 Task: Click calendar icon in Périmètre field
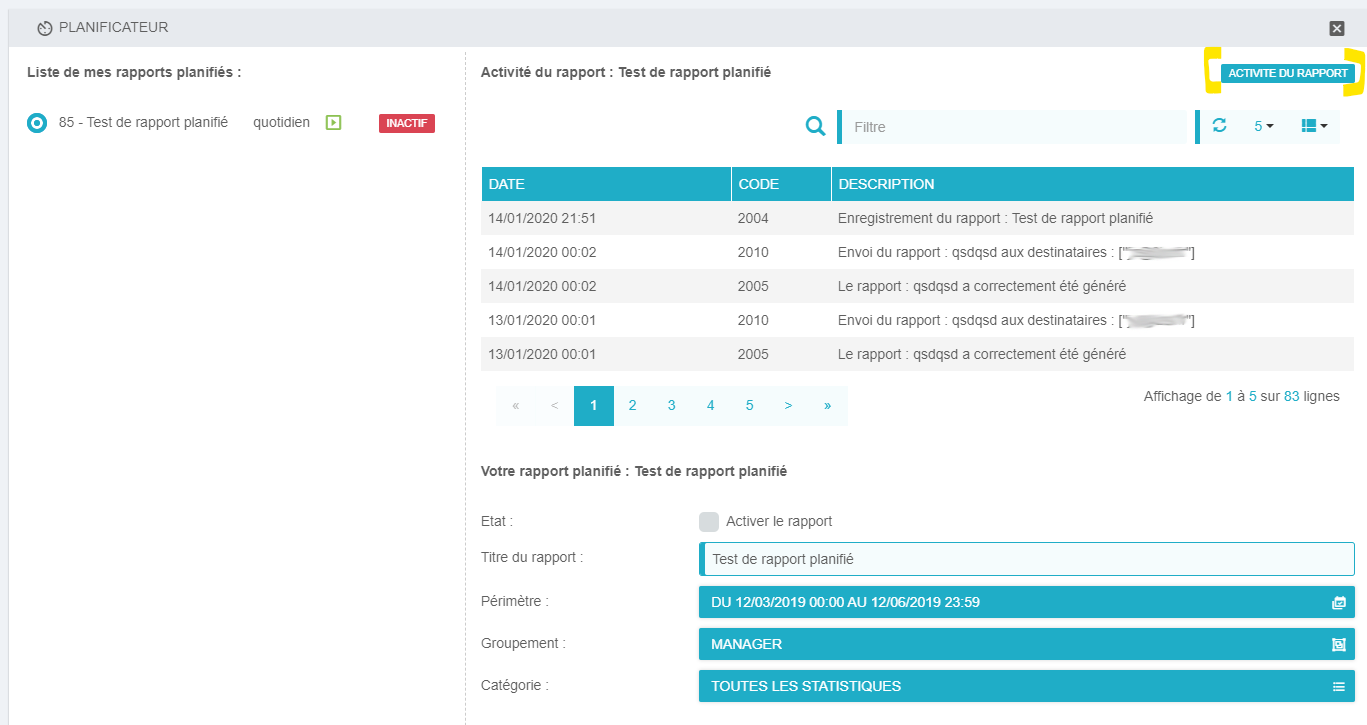[x=1338, y=603]
